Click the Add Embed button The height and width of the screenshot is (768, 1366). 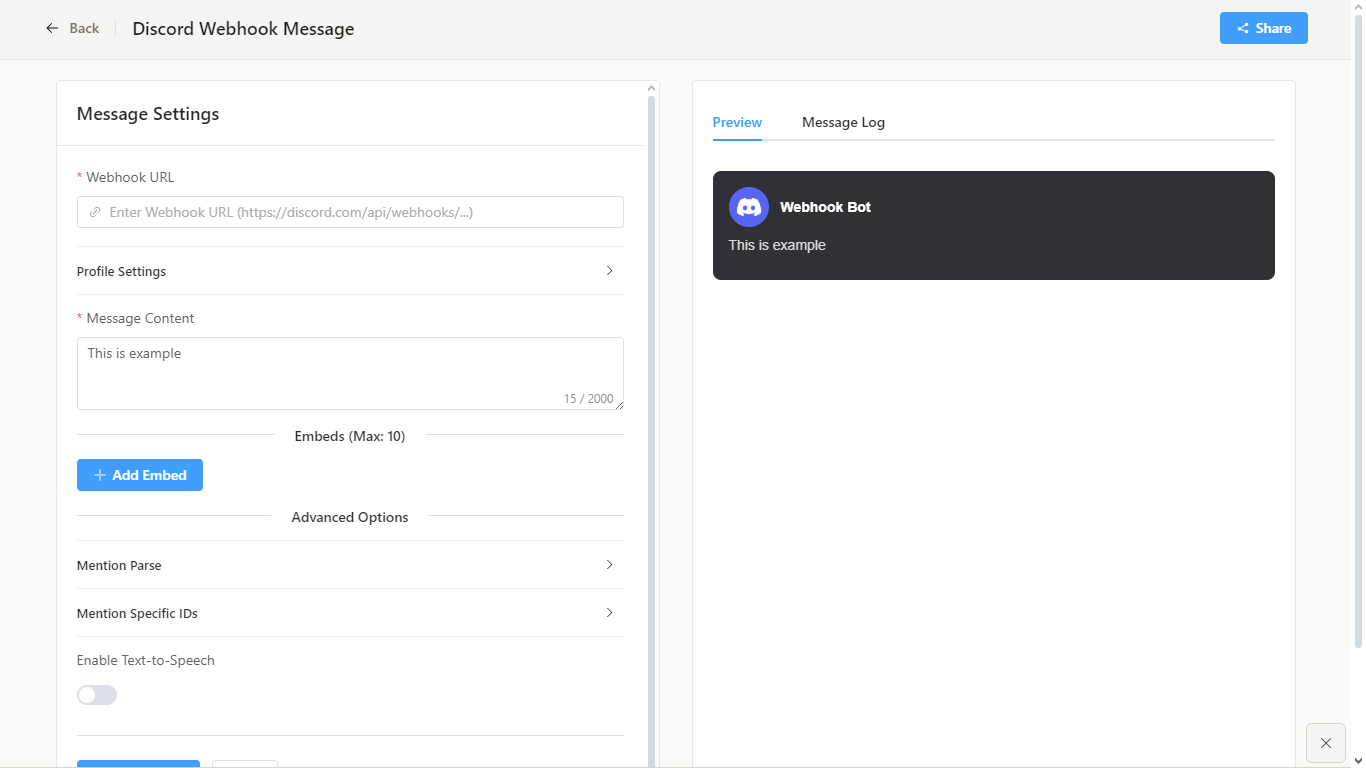(x=140, y=475)
